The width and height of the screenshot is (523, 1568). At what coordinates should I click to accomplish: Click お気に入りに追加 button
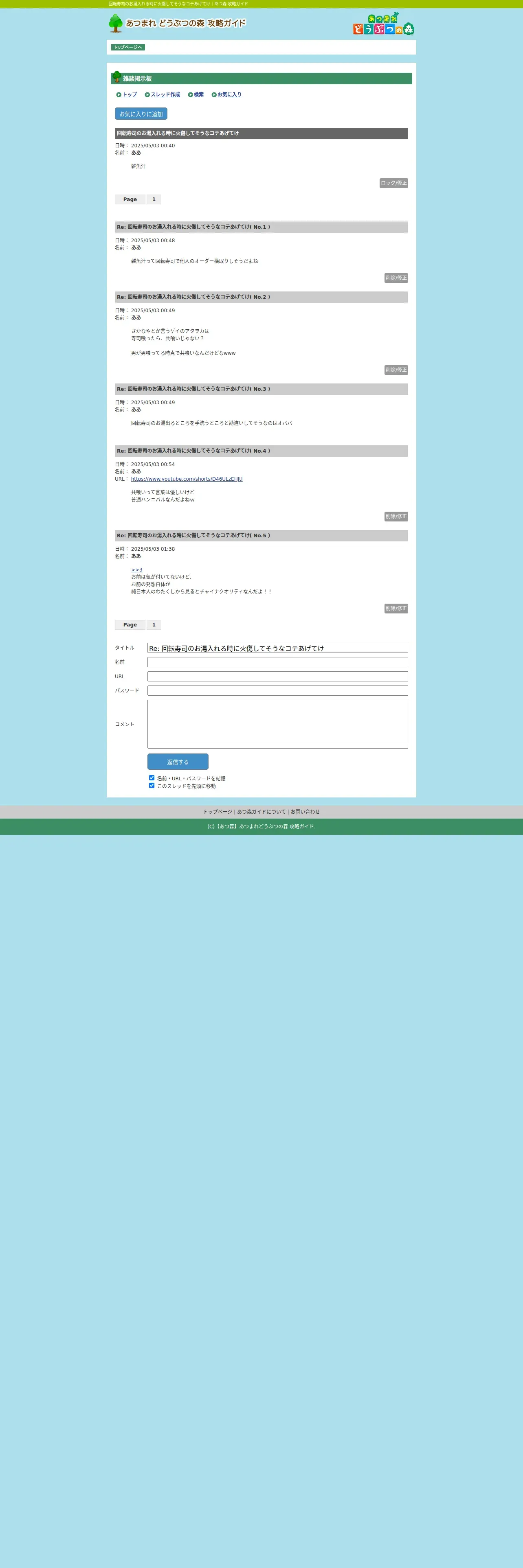point(141,114)
